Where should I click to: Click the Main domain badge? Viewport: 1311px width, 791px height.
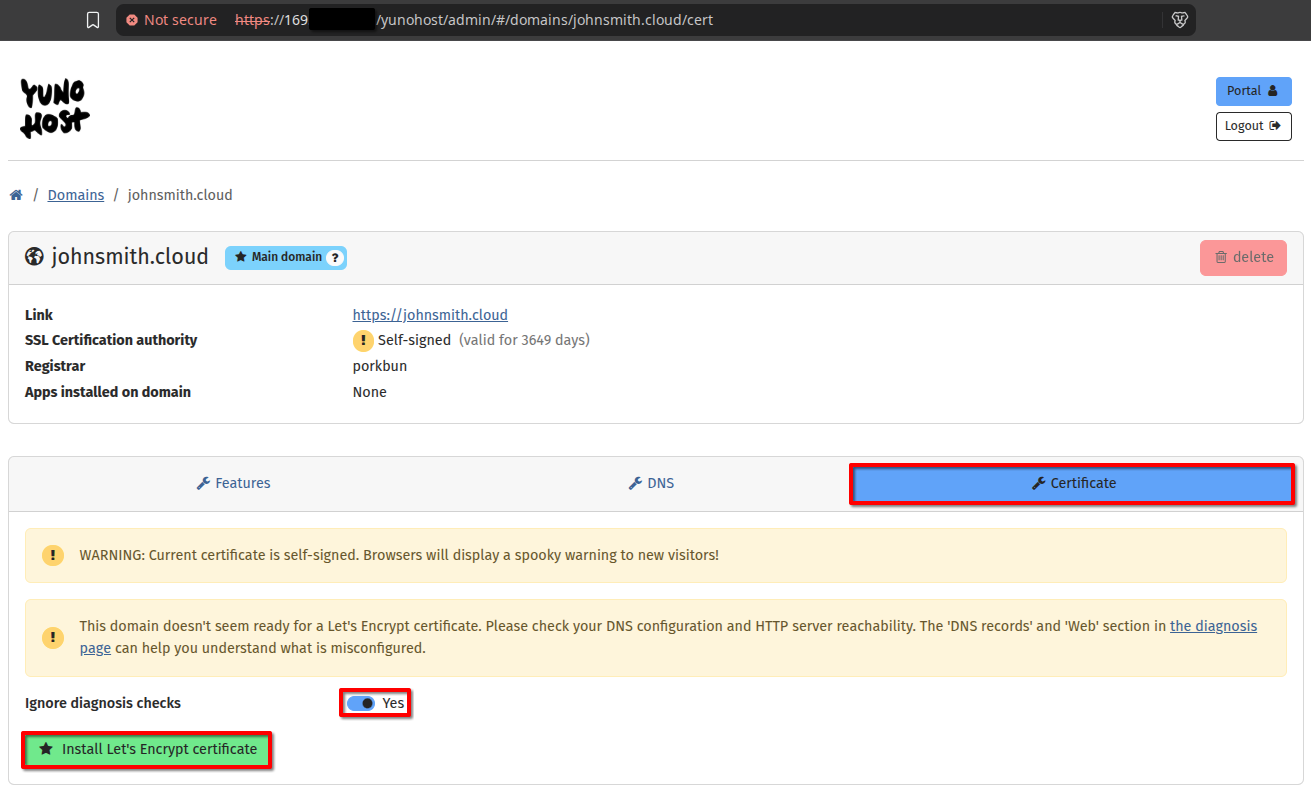click(285, 258)
